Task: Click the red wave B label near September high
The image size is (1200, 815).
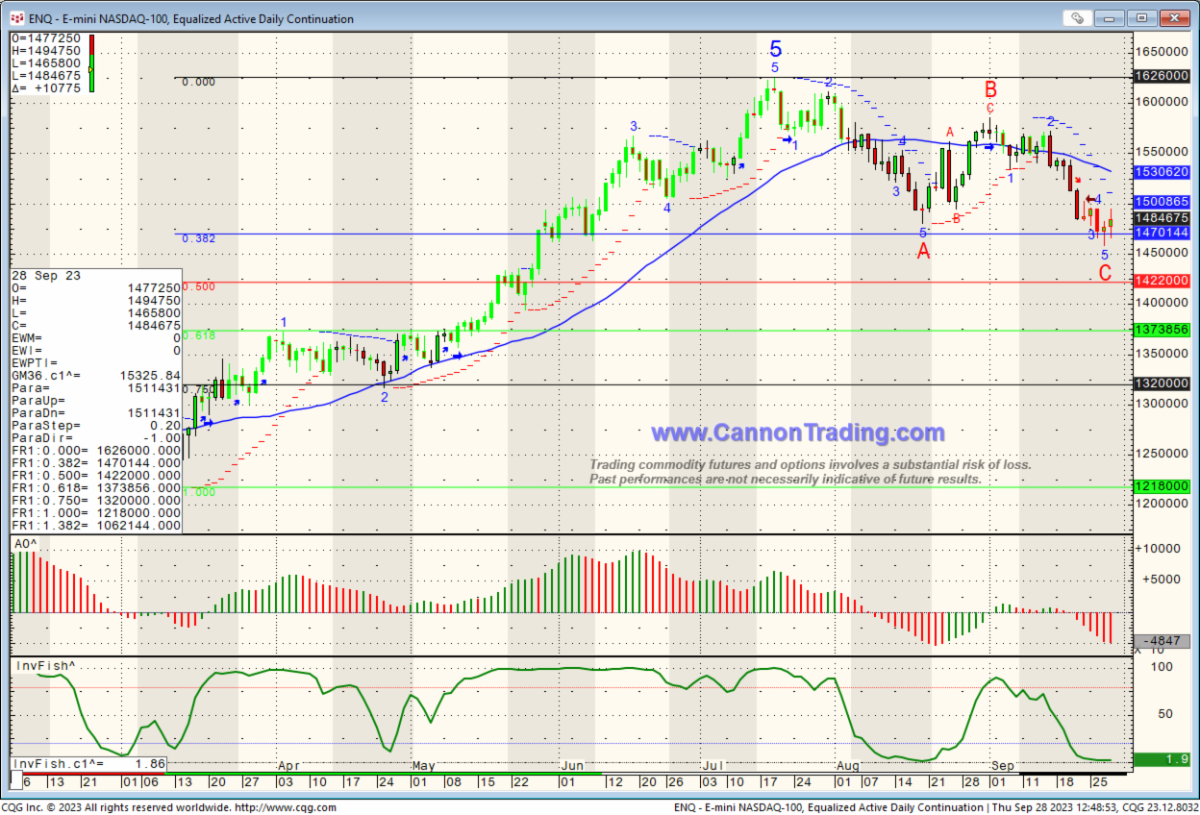Action: click(x=990, y=88)
